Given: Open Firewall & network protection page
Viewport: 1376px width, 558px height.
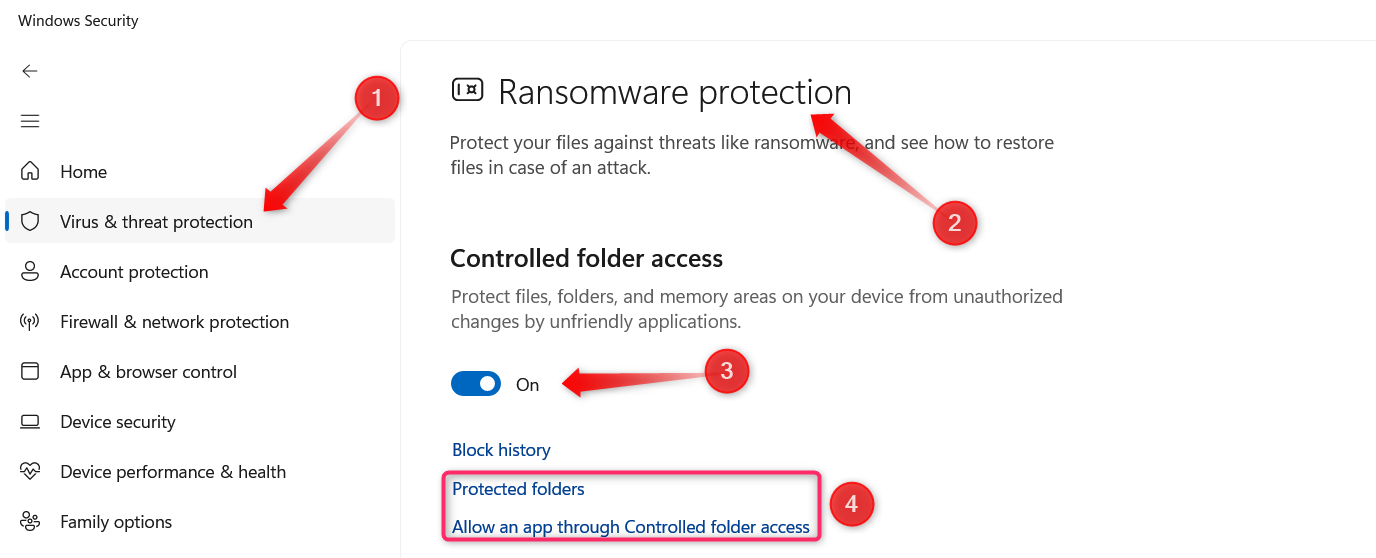Looking at the screenshot, I should 174,322.
